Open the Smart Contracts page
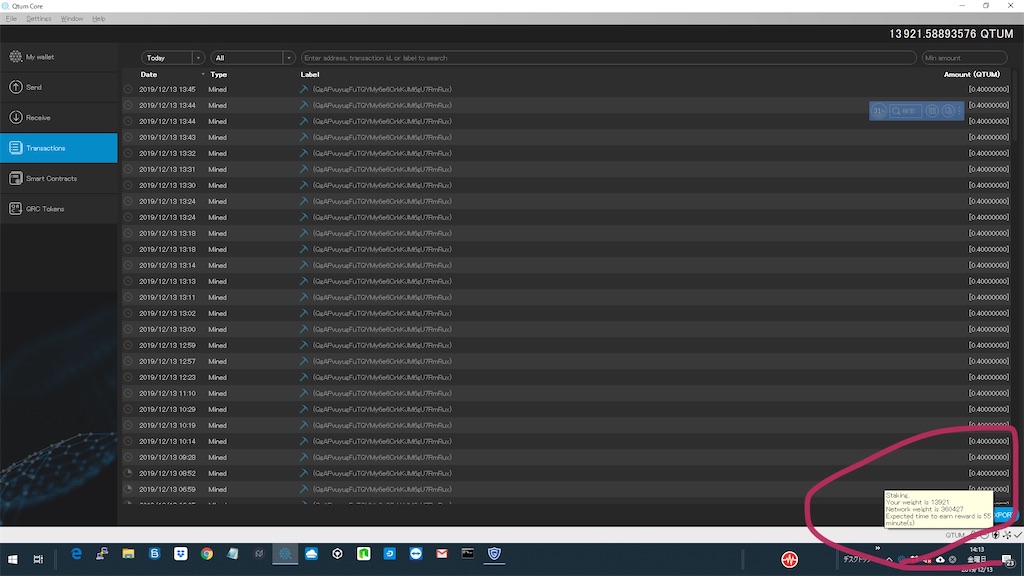 (59, 178)
